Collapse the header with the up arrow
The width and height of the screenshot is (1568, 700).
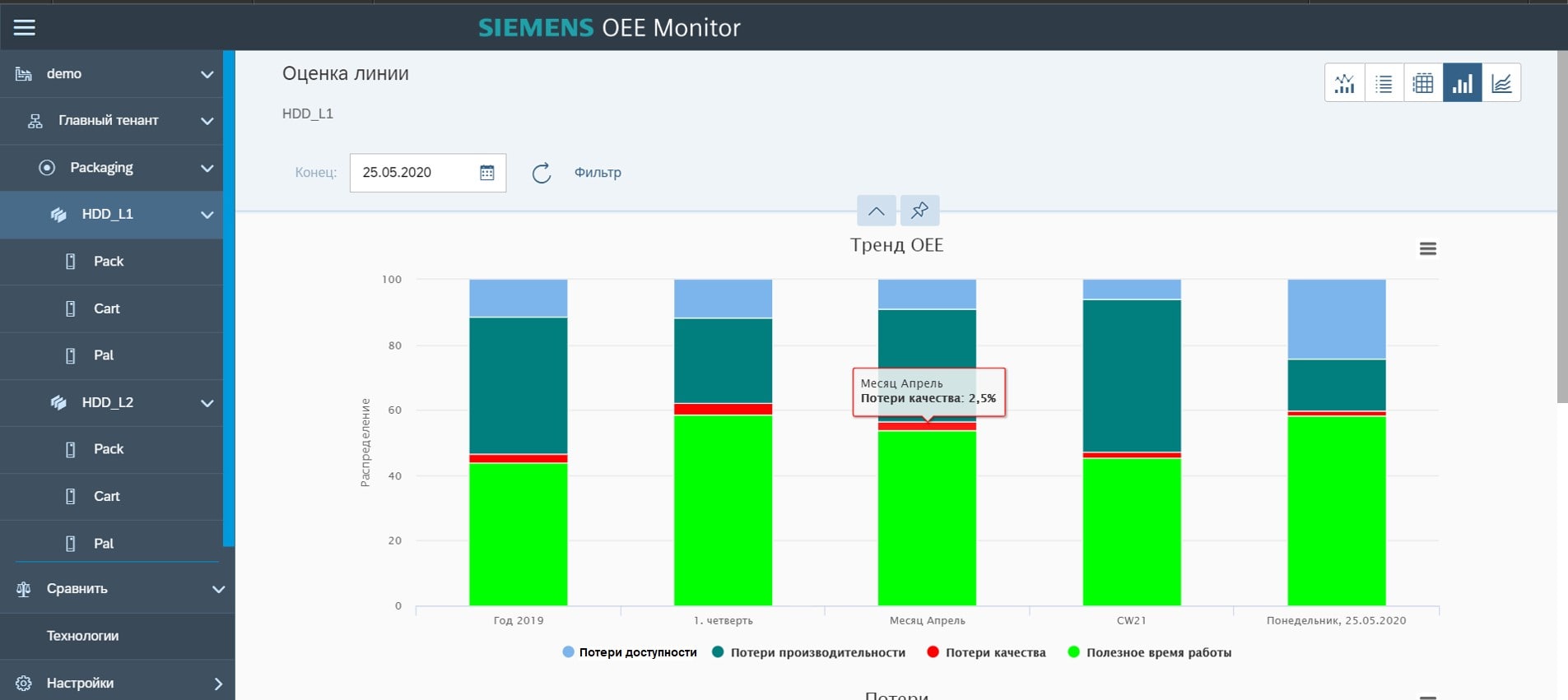pyautogui.click(x=877, y=211)
